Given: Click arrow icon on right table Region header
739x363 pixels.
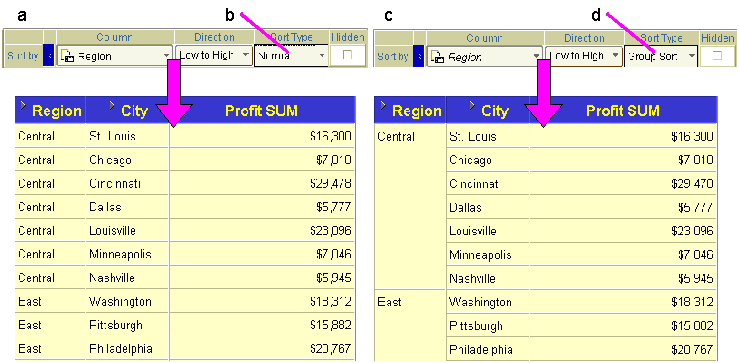Looking at the screenshot, I should click(384, 105).
